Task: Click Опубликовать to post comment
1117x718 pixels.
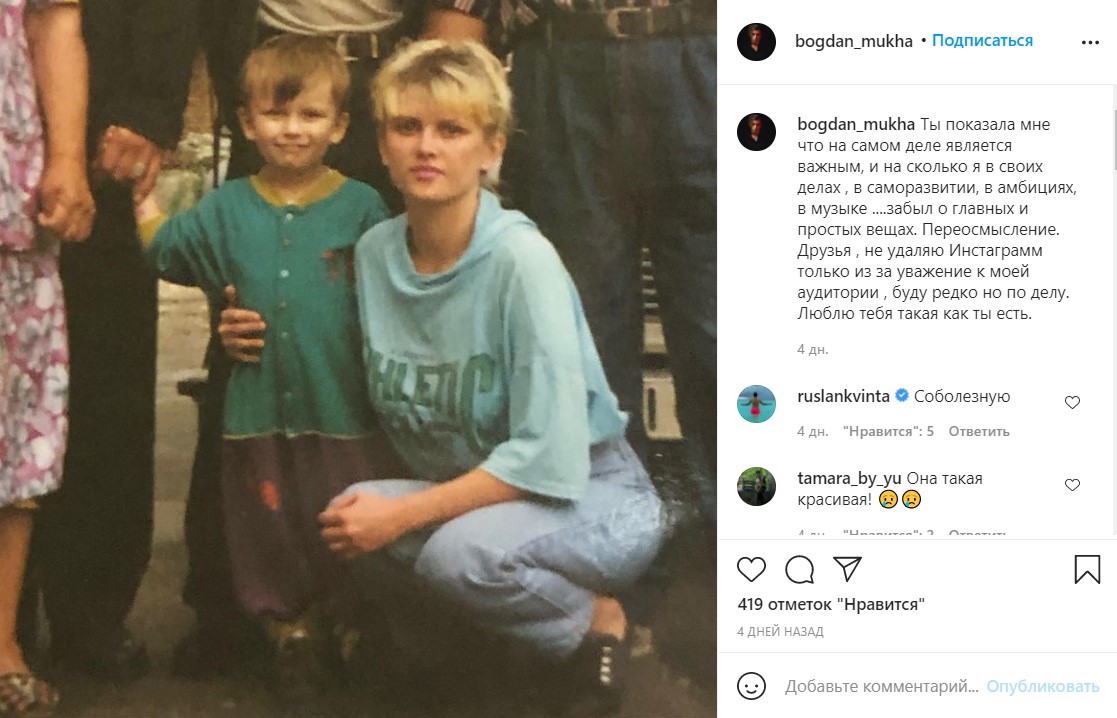Action: 1042,687
